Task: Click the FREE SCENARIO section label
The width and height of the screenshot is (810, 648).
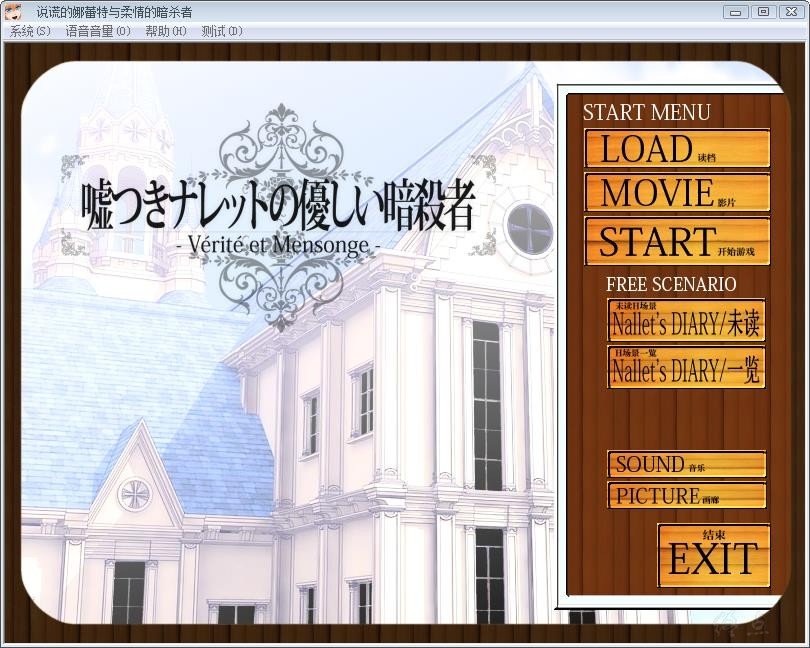Action: pos(670,284)
